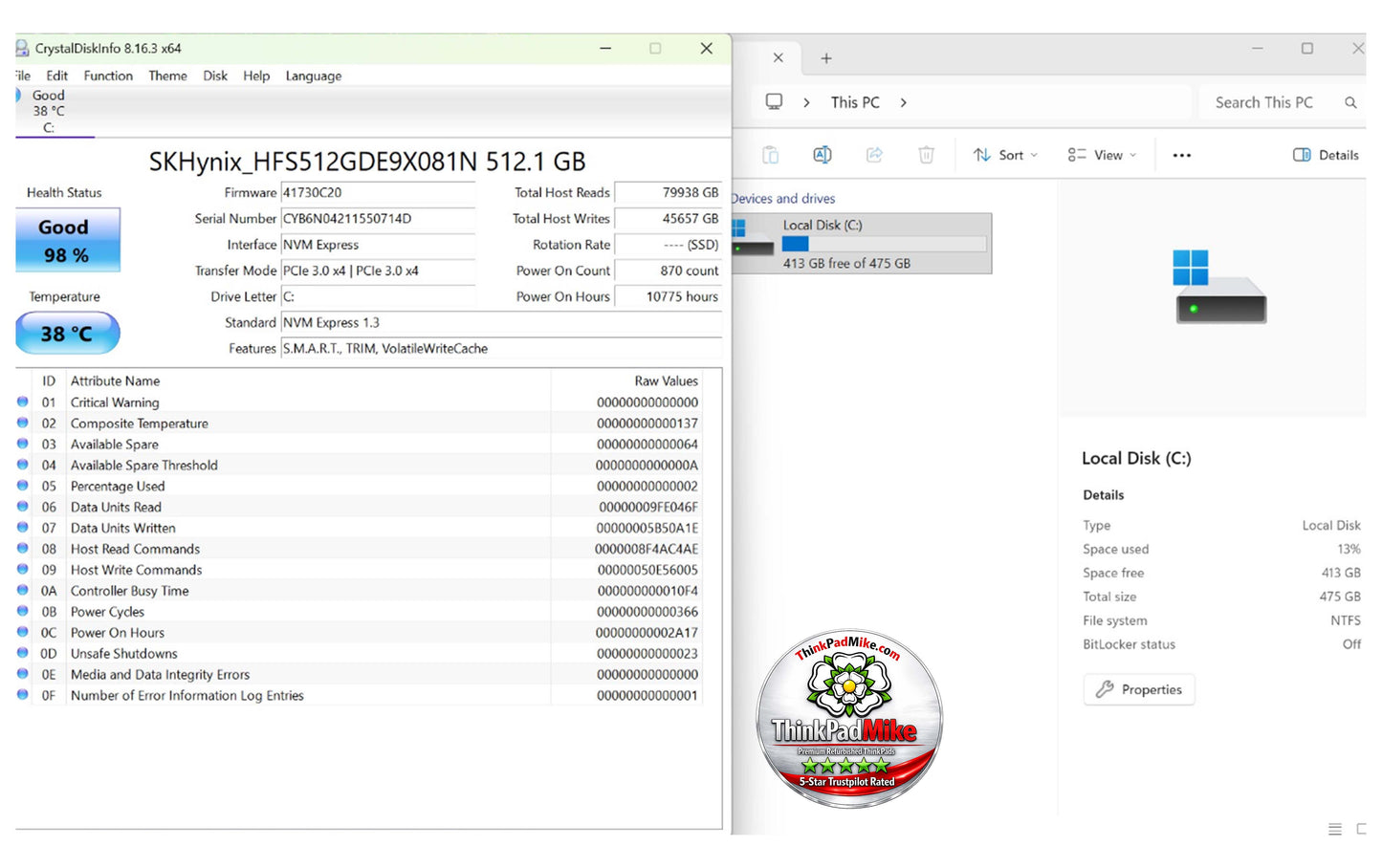Open the Theme menu in CrystalDiskInfo

point(167,76)
